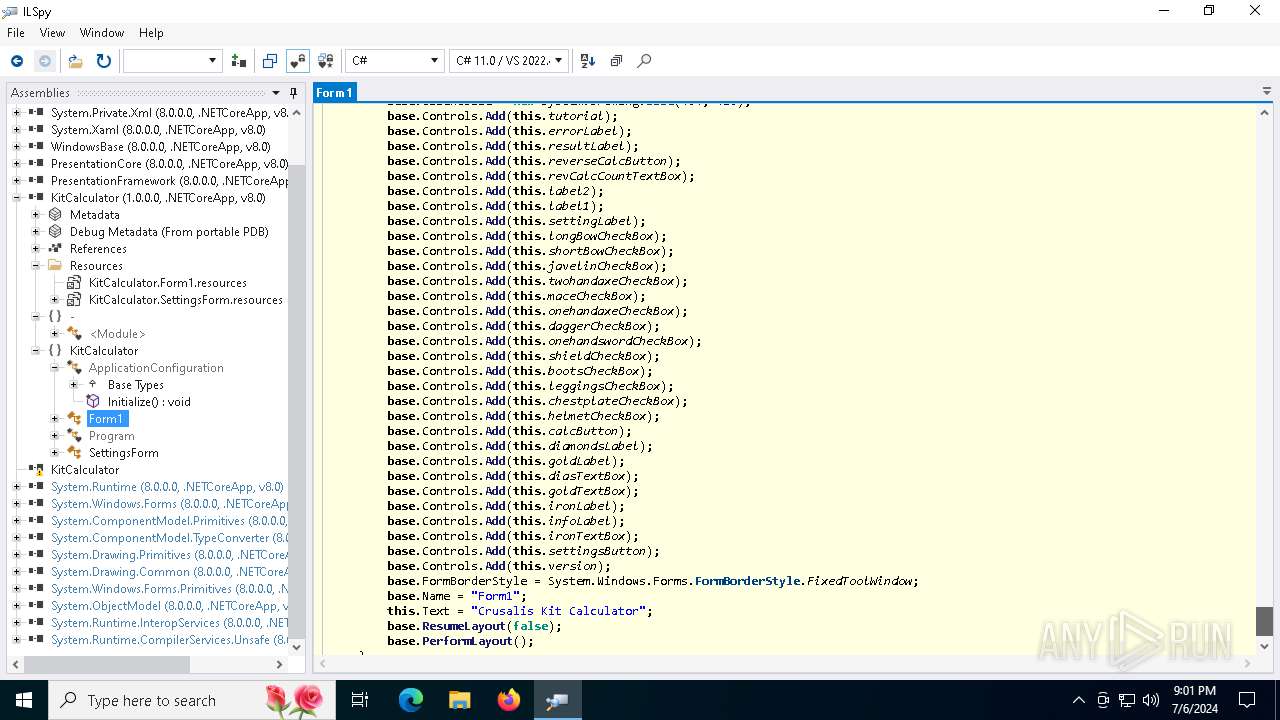Collapse the Resources folder node
The image size is (1280, 720).
tap(35, 266)
